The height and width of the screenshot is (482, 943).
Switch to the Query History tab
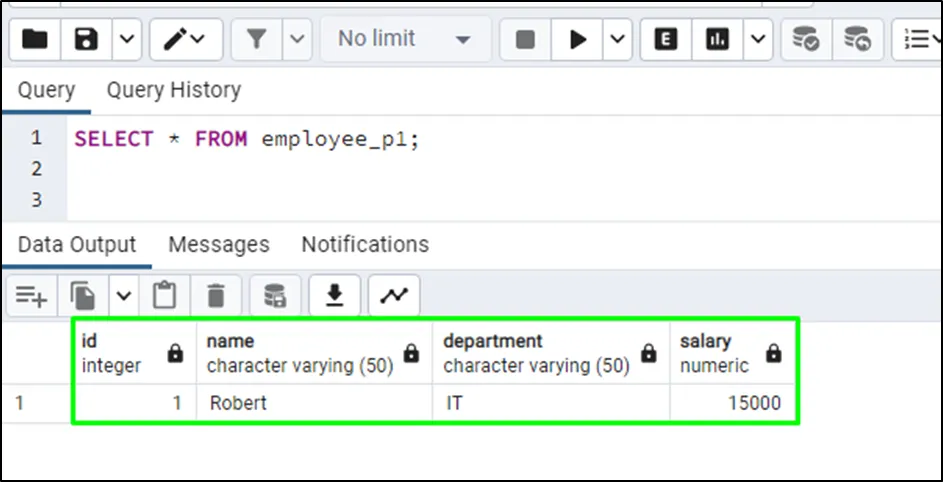coord(173,90)
